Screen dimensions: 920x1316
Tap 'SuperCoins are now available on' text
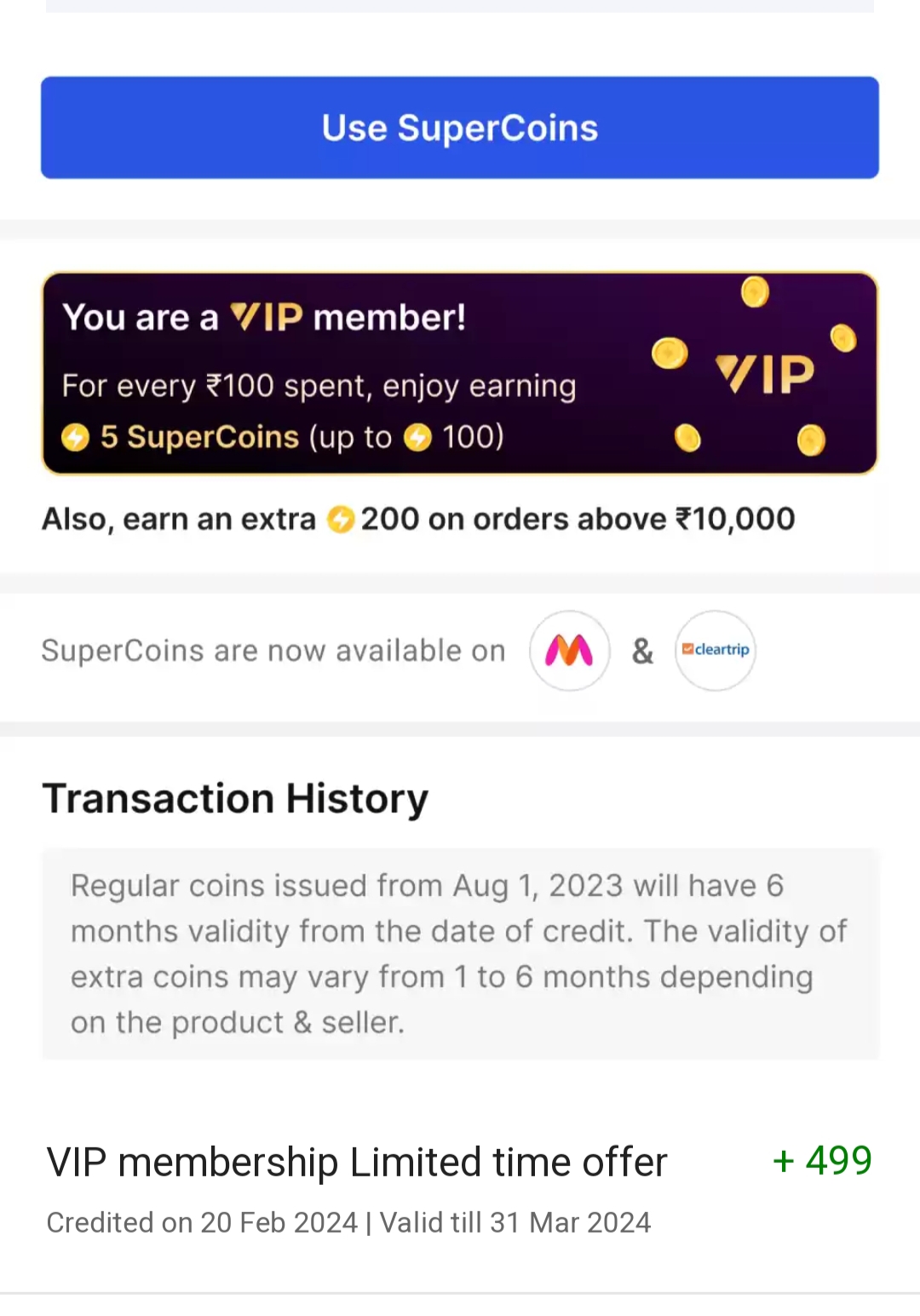[x=273, y=651]
